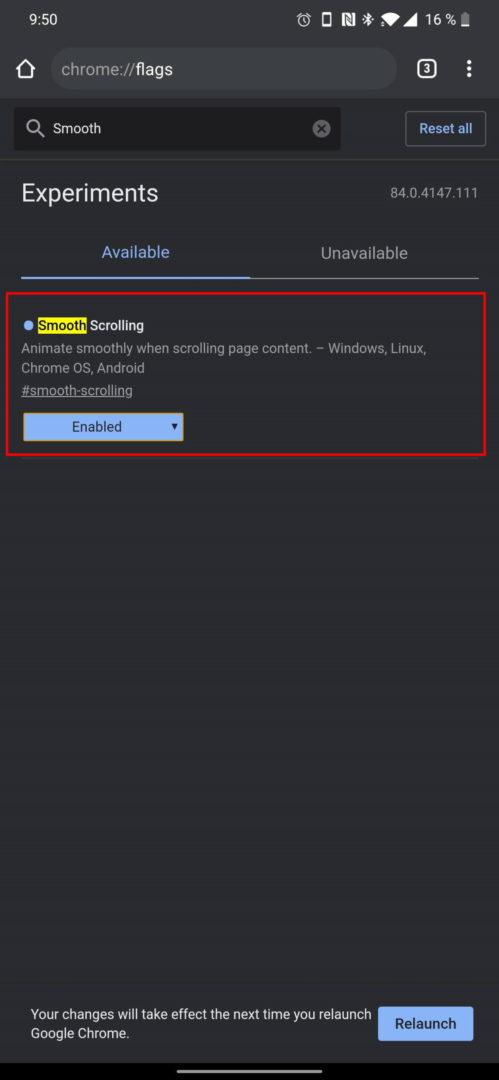The image size is (499, 1080).
Task: Tap the Bluetooth status icon
Action: click(x=368, y=20)
